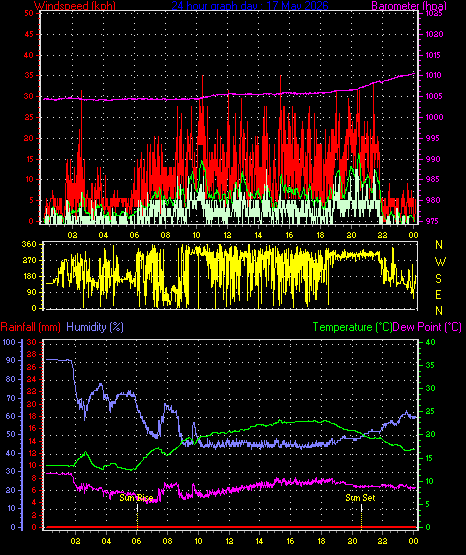Click the 16 value on the rainfall axis
Image resolution: width=466 pixels, height=555 pixels.
click(x=32, y=428)
